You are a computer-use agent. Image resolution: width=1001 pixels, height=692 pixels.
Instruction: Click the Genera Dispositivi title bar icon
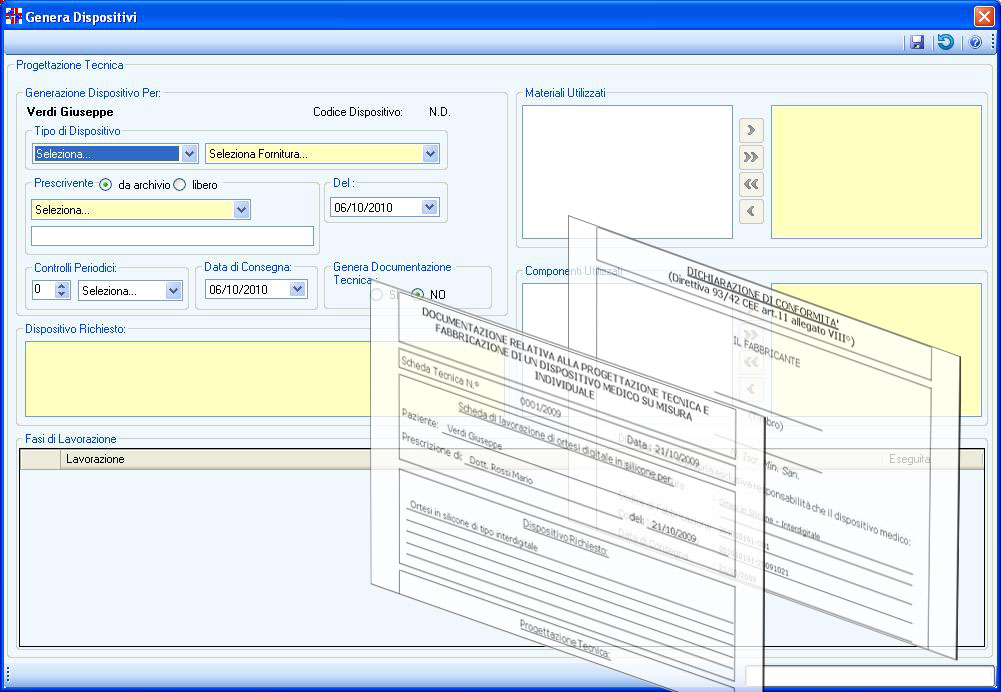tap(14, 17)
